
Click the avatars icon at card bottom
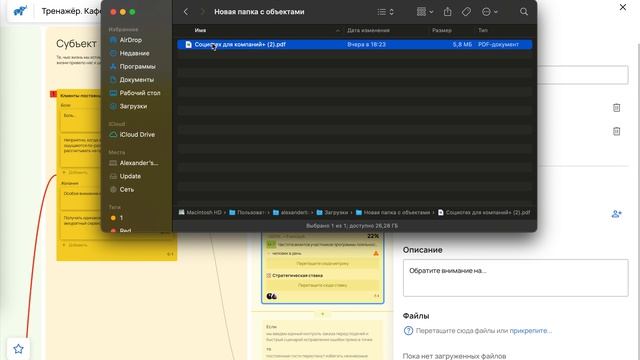[x=271, y=296]
